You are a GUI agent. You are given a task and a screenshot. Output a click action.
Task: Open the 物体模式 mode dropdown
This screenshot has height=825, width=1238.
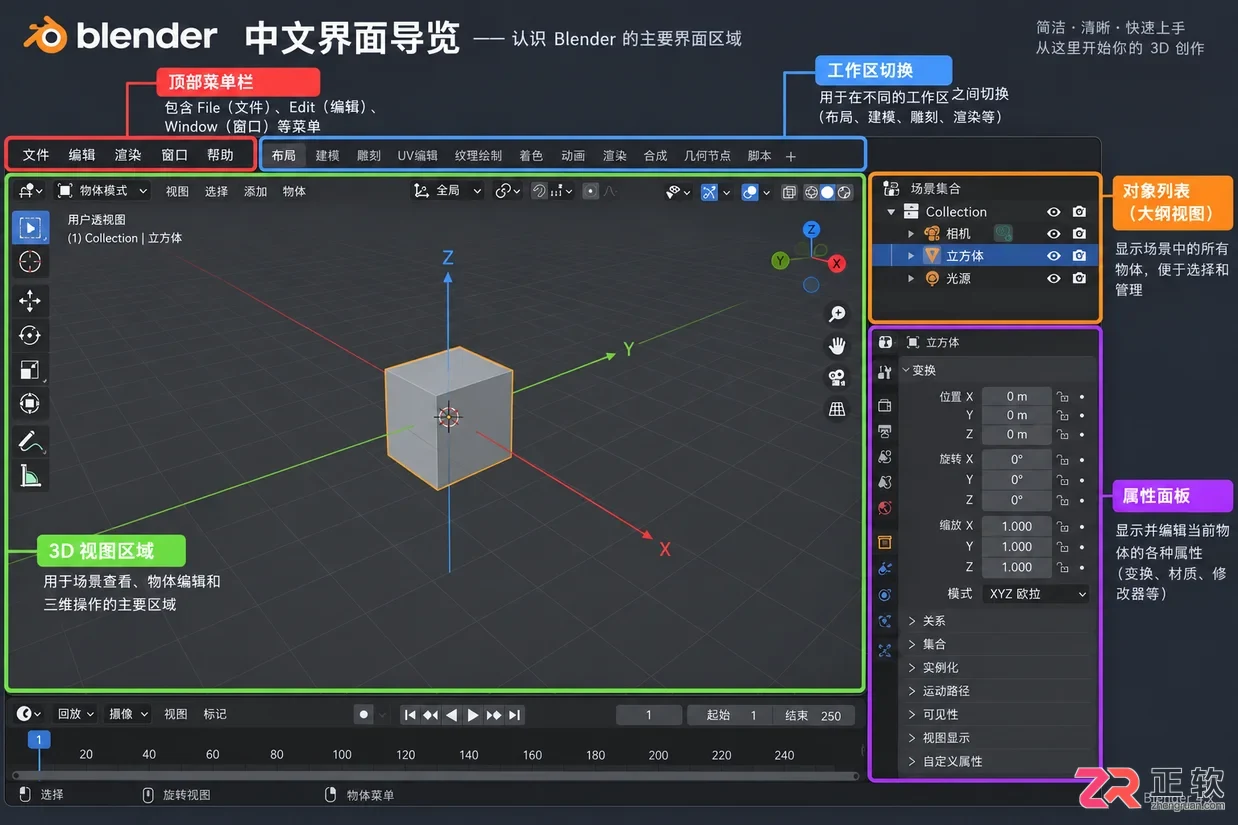pyautogui.click(x=103, y=190)
